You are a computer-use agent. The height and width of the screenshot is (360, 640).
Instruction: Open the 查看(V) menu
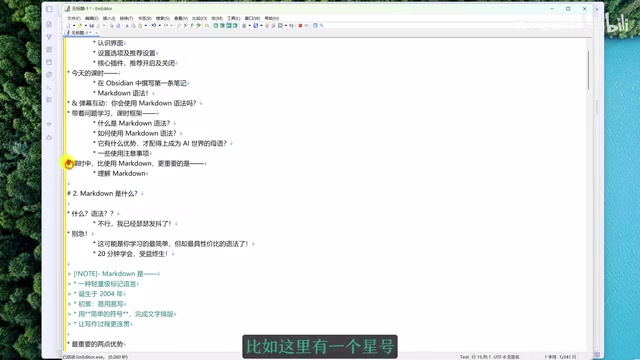[181, 18]
